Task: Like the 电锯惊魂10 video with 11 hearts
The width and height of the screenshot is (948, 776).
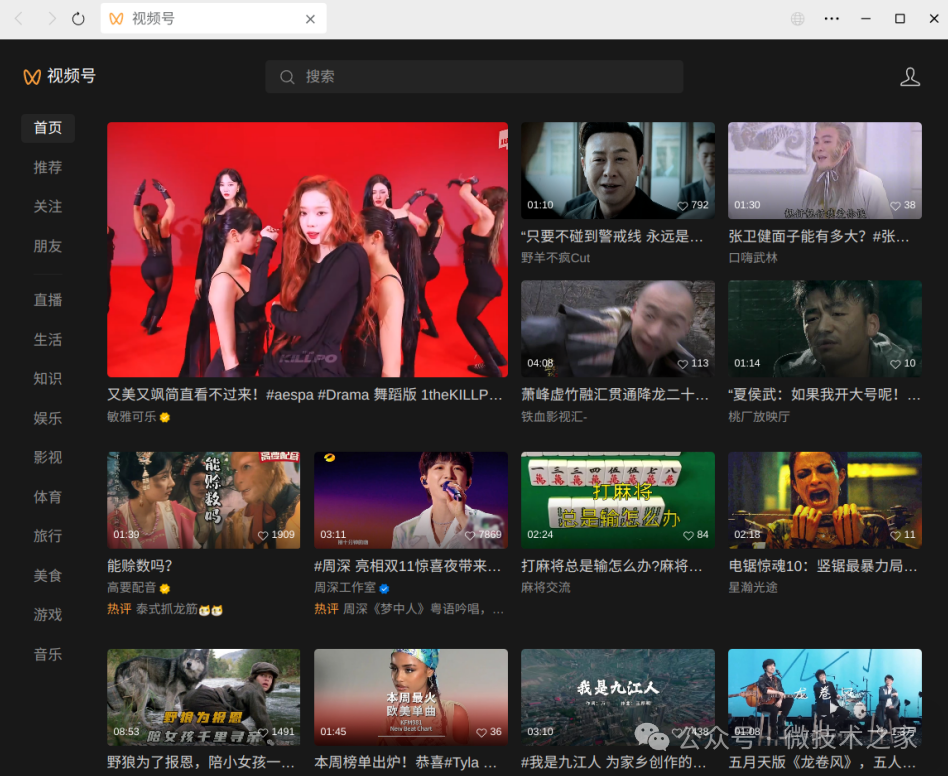Action: click(x=895, y=535)
